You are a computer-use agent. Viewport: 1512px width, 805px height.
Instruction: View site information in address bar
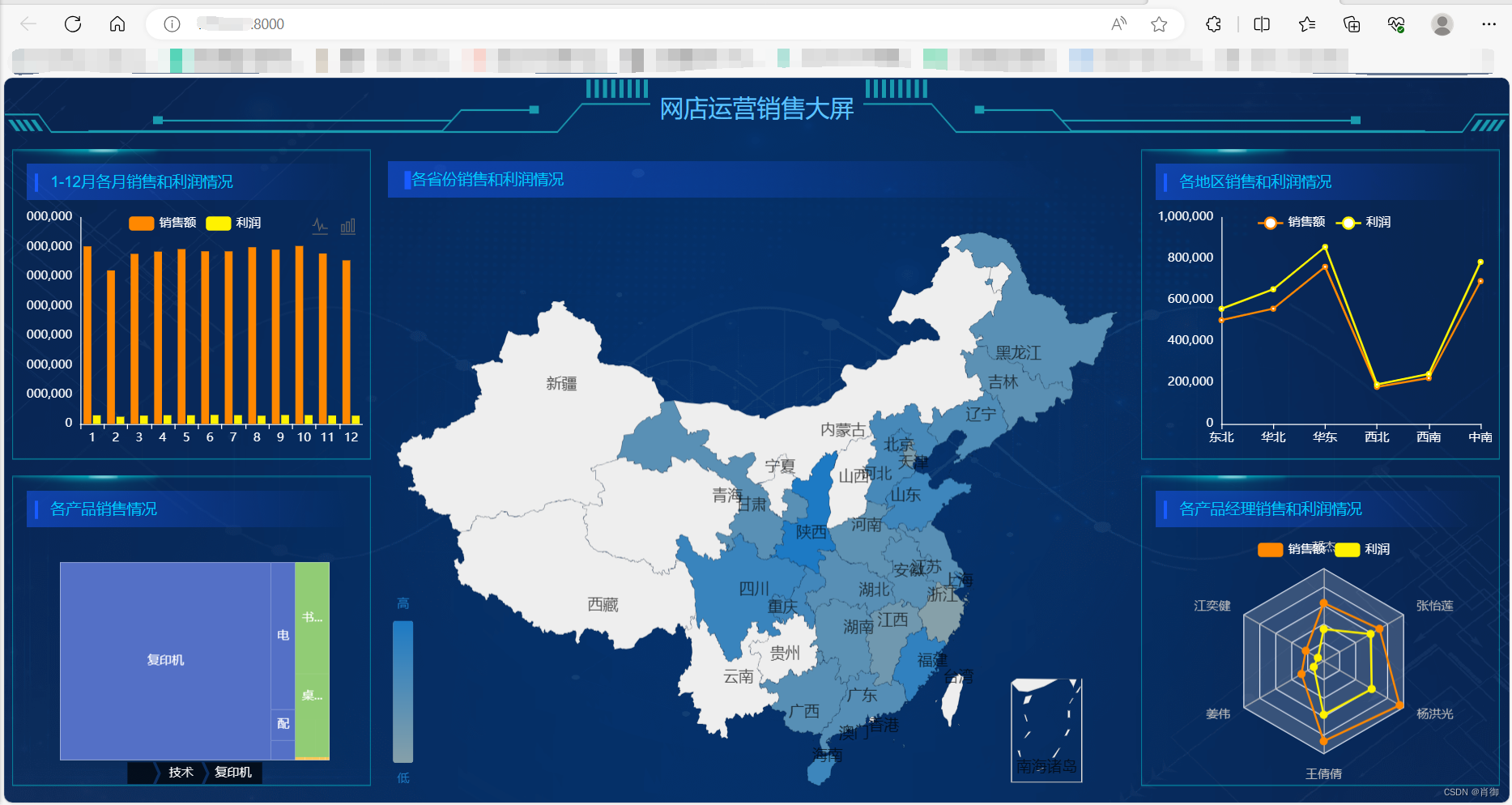click(x=172, y=24)
